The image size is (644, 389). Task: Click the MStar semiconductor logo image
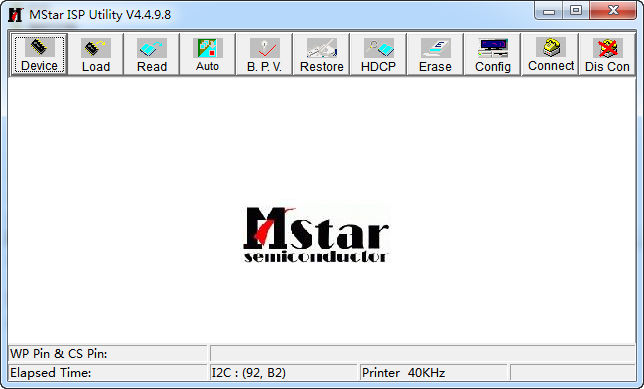(315, 235)
